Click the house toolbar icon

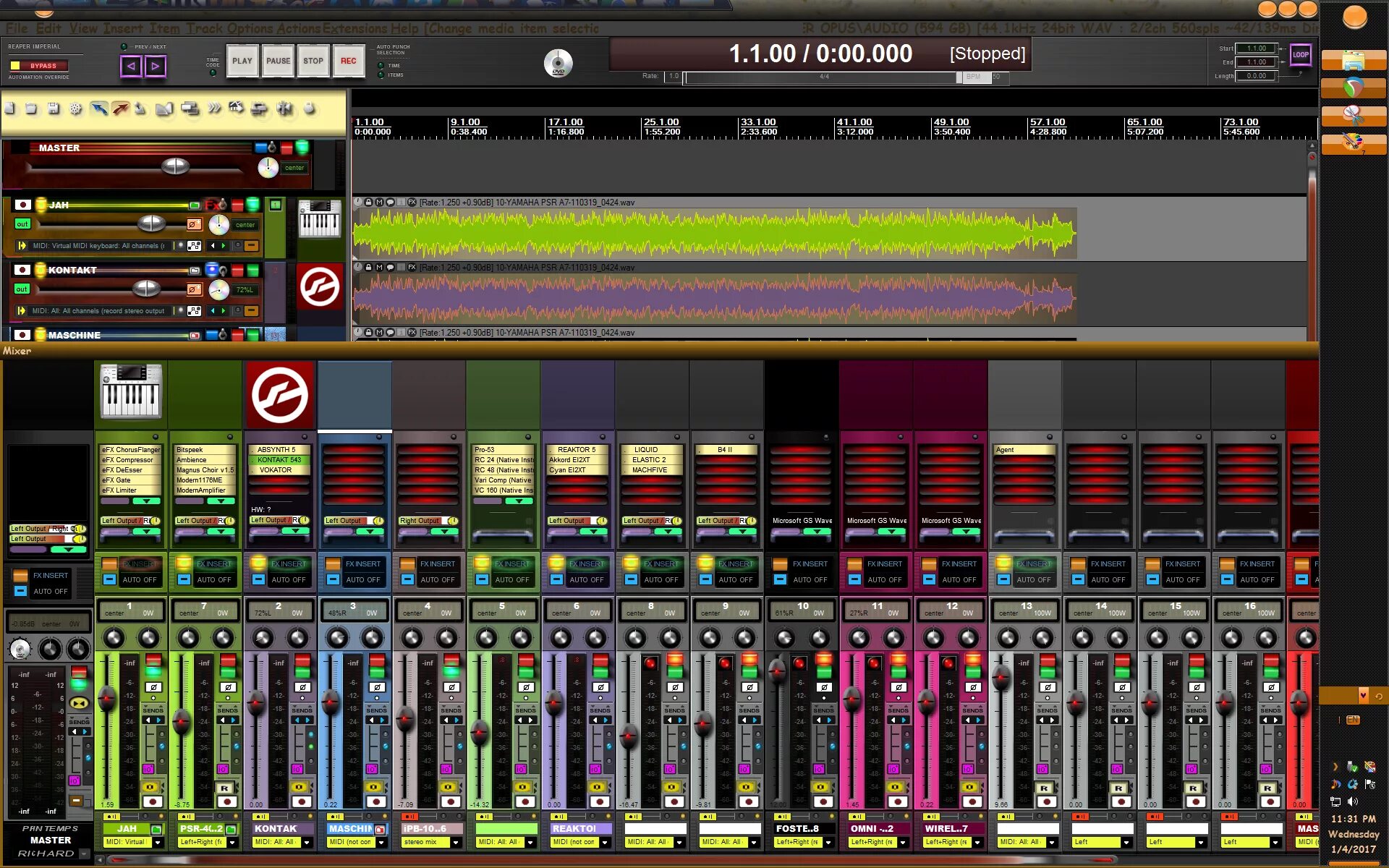pyautogui.click(x=236, y=109)
